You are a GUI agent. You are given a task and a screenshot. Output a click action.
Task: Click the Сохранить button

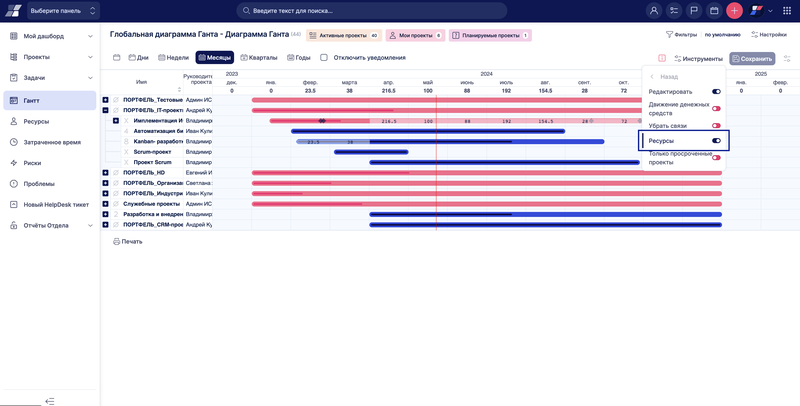752,59
